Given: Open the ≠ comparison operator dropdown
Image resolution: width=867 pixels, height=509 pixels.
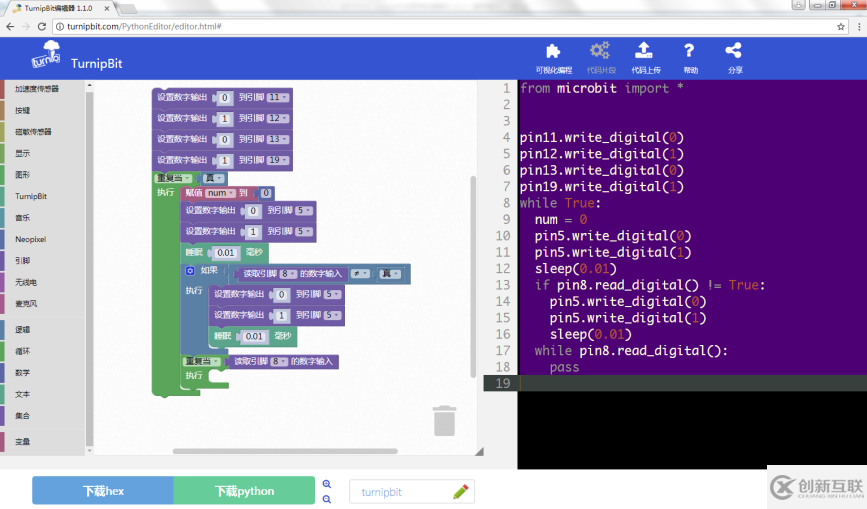Looking at the screenshot, I should point(361,274).
